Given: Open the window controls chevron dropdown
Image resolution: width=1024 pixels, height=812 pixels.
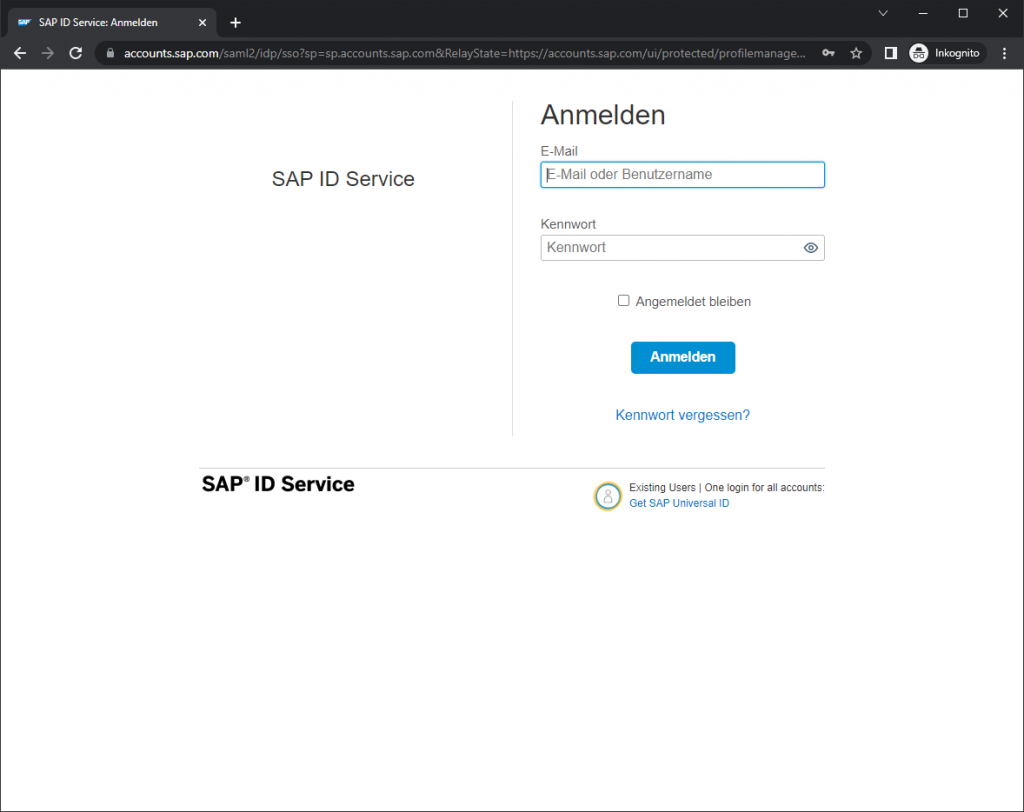Looking at the screenshot, I should click(x=884, y=13).
